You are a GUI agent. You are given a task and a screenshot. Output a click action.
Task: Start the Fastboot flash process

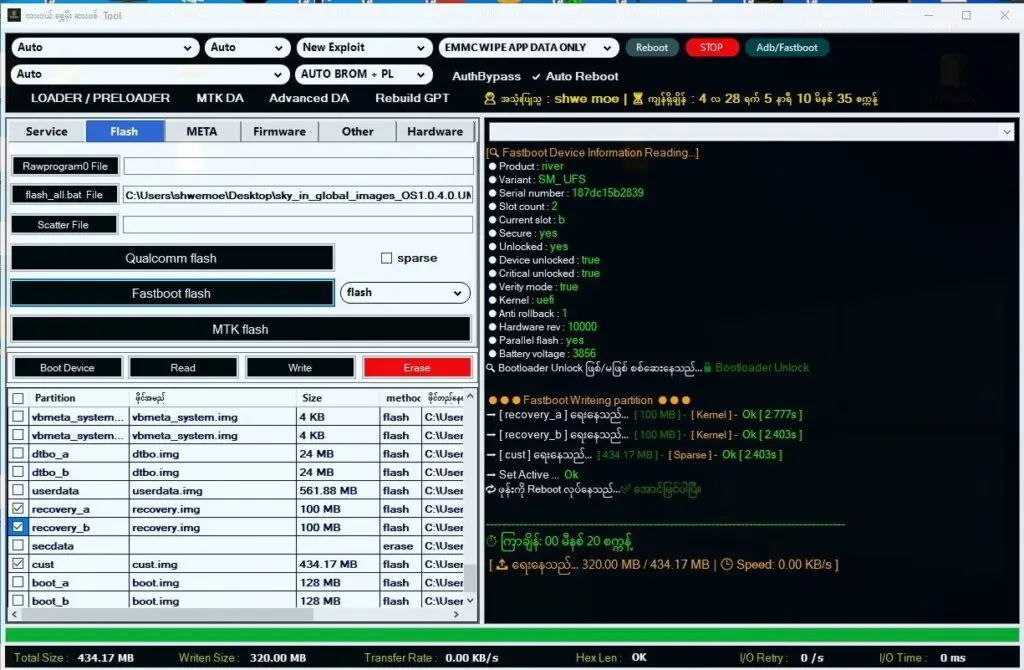coord(172,292)
